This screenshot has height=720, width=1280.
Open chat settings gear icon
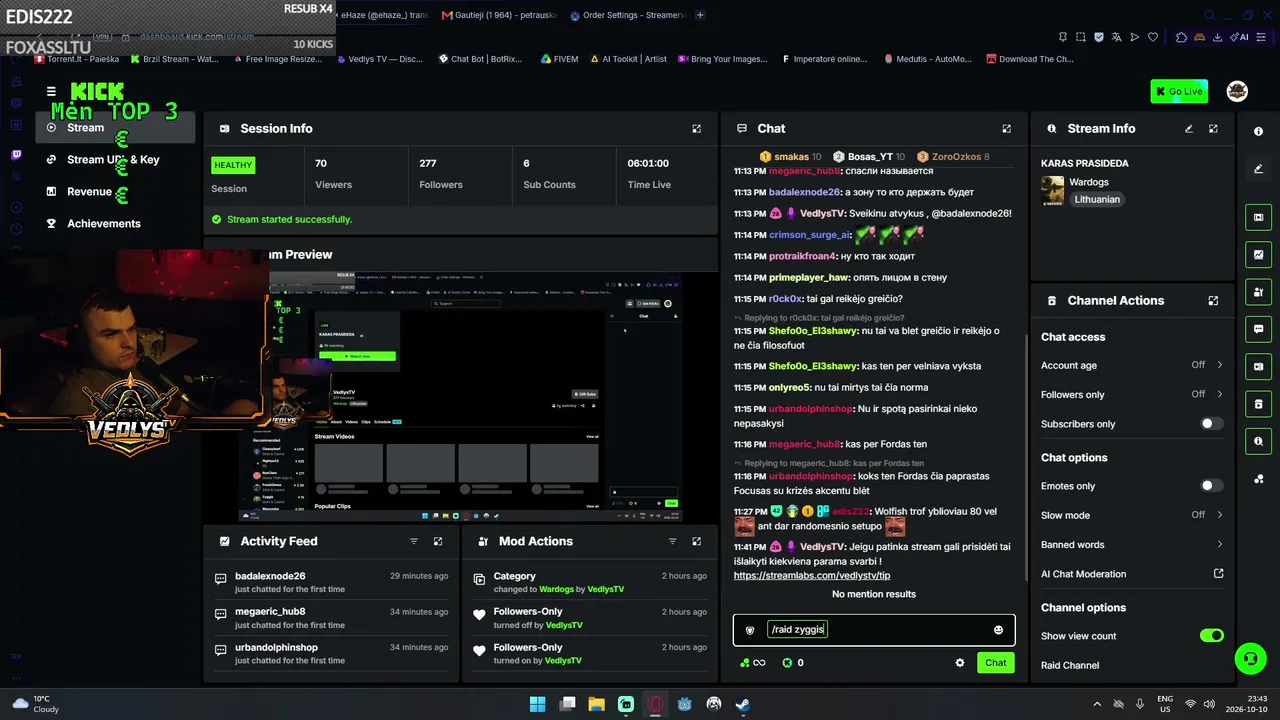coord(960,663)
